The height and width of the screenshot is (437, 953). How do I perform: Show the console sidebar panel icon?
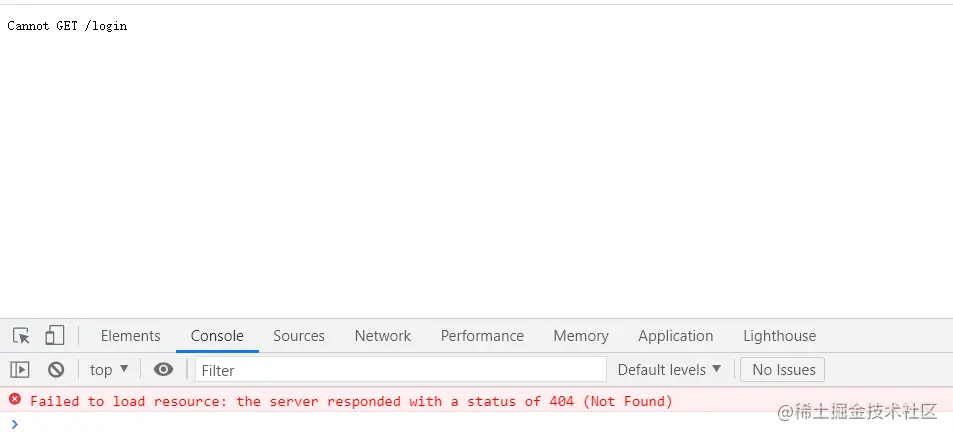(x=20, y=370)
